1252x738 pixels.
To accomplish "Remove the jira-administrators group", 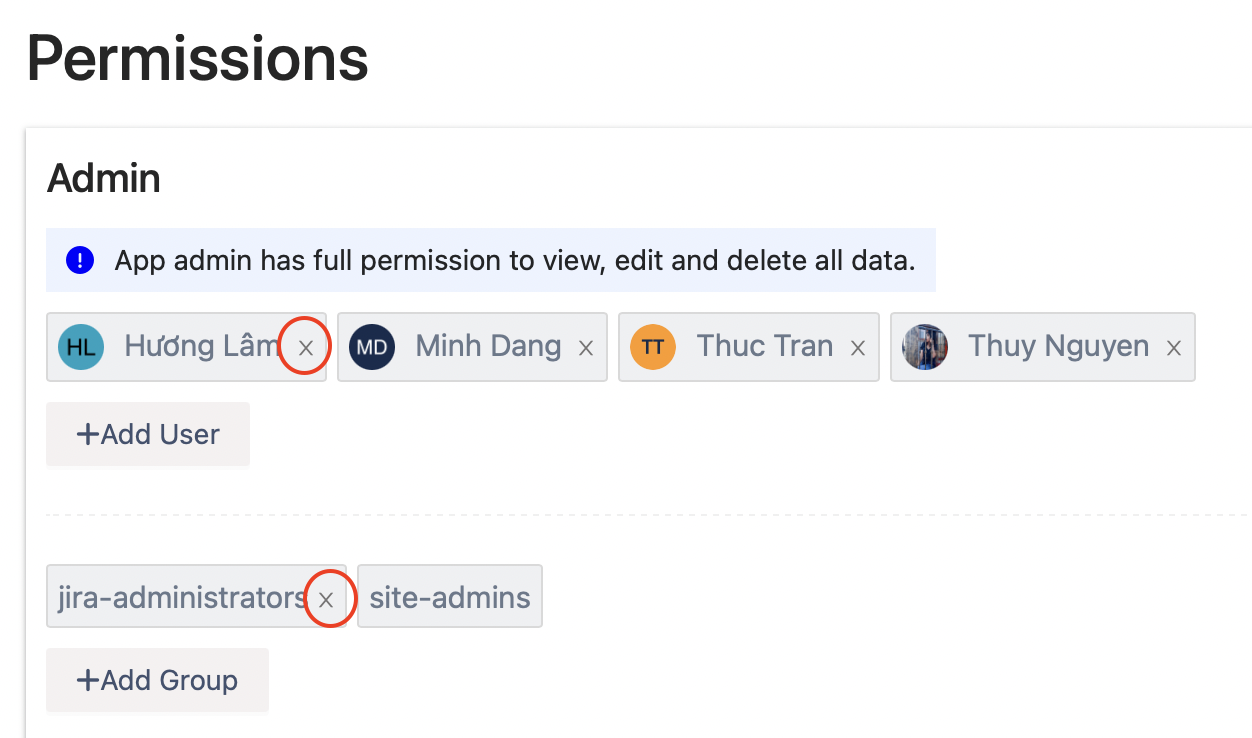I will (326, 599).
